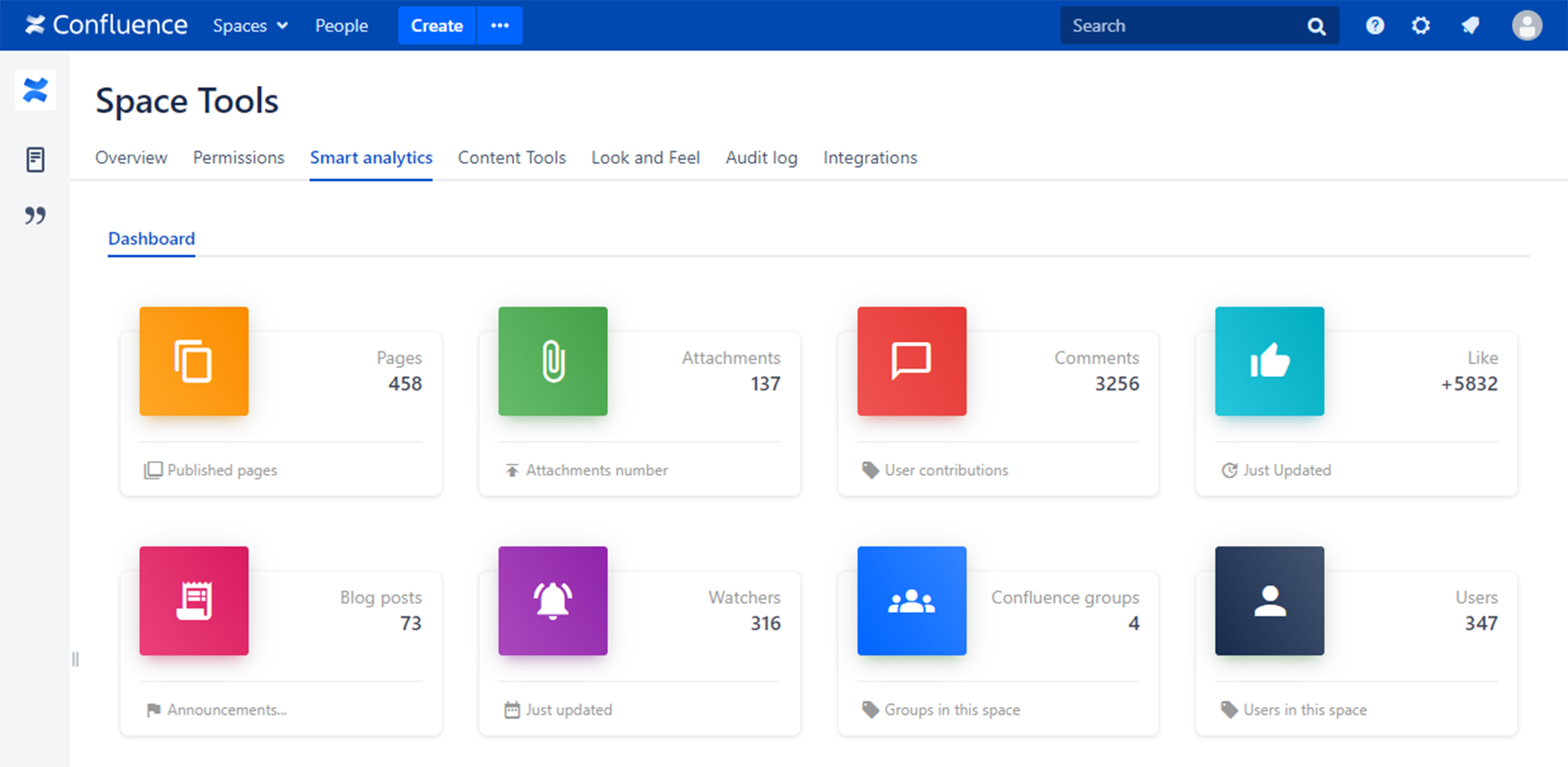Switch to the Permissions tab
The height and width of the screenshot is (767, 1568).
pyautogui.click(x=239, y=158)
